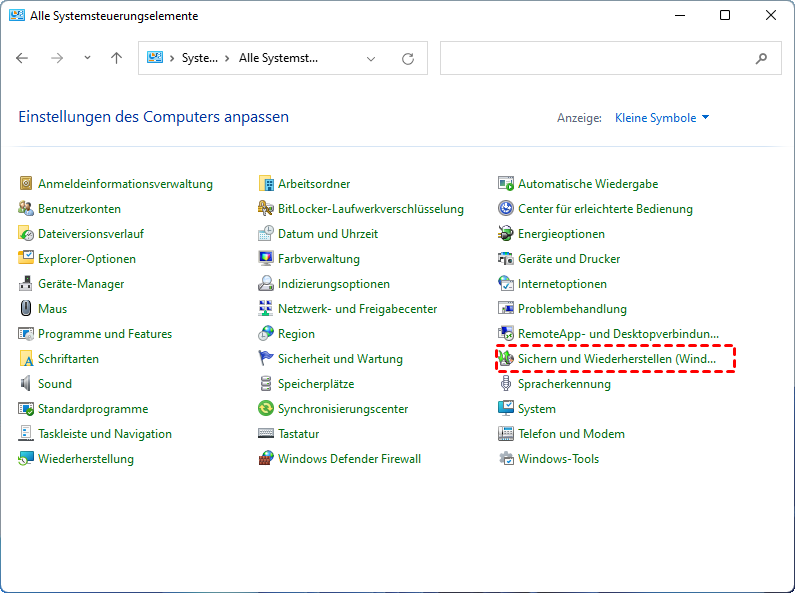Open the Programme und Features link
The width and height of the screenshot is (795, 593).
(x=105, y=334)
